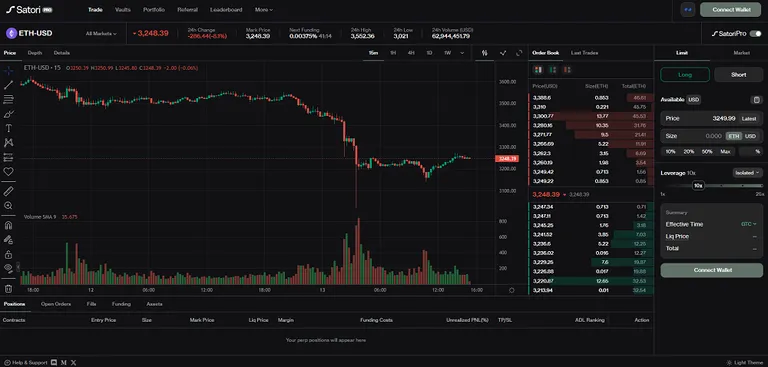The height and width of the screenshot is (367, 768).
Task: Switch to the Depth chart tab
Action: pos(35,53)
